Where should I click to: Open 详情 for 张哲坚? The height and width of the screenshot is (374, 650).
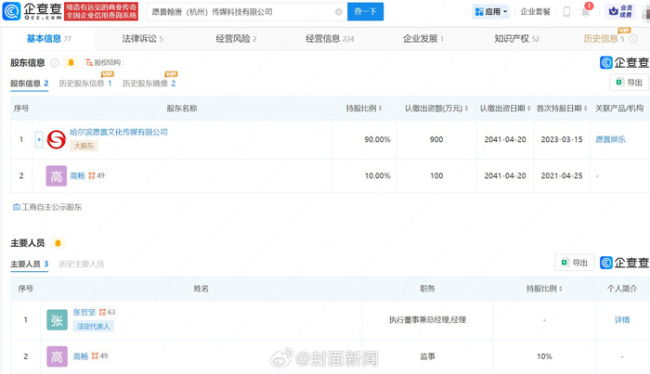pos(622,320)
